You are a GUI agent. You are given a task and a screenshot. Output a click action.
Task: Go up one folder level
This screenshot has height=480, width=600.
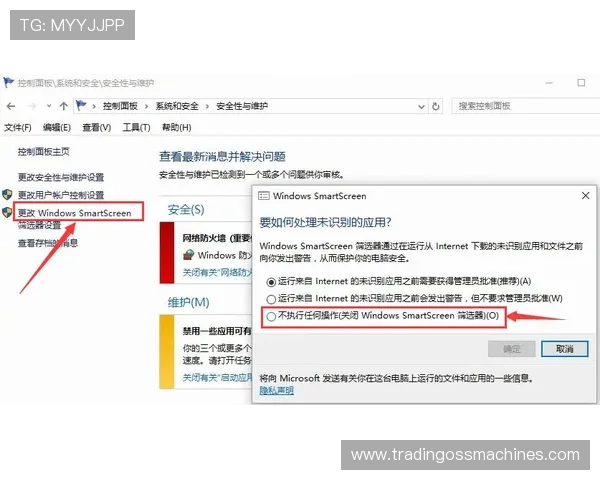click(x=64, y=106)
